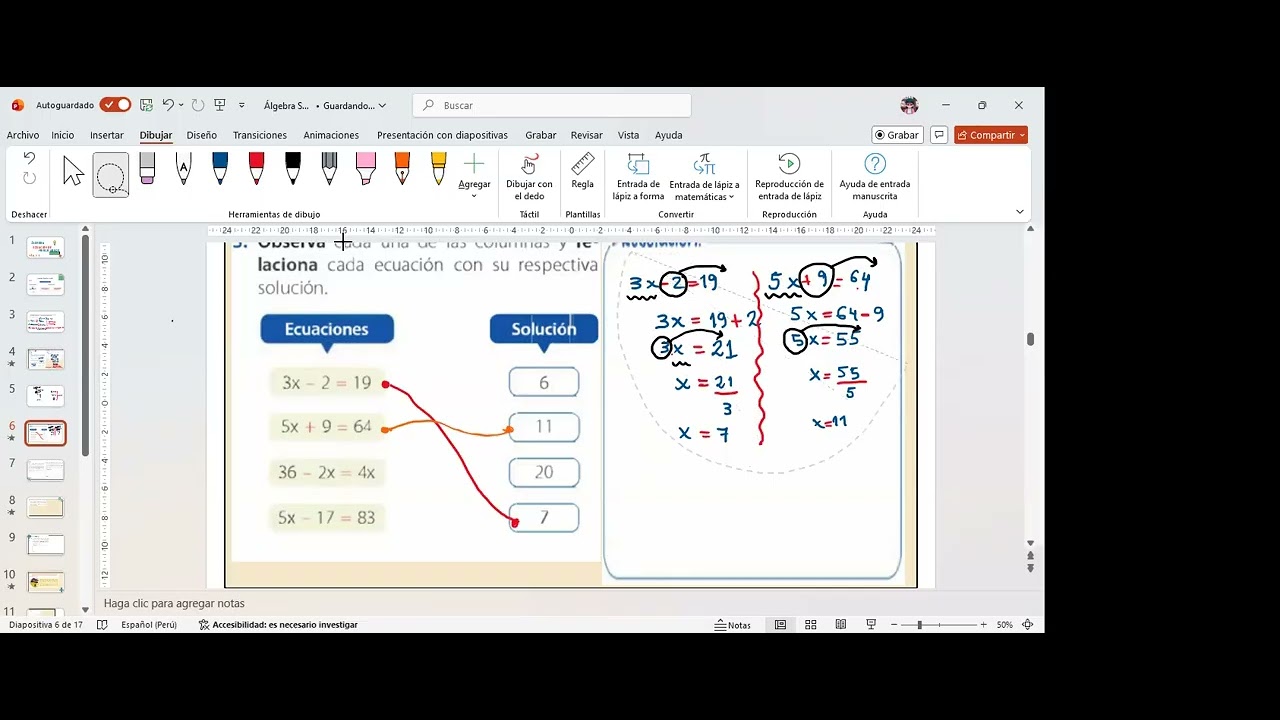This screenshot has height=720, width=1280.
Task: Select slide 7 thumbnail
Action: tap(46, 470)
